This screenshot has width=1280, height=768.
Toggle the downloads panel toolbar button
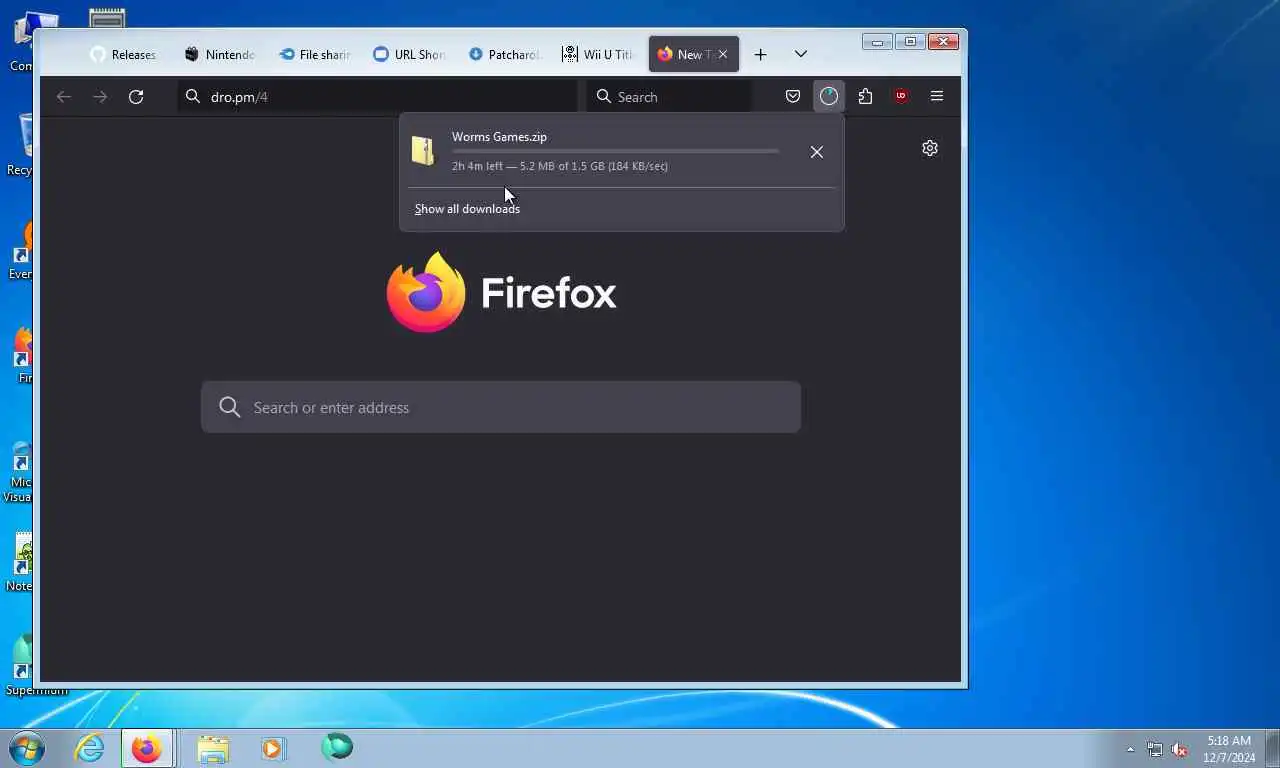coord(829,96)
